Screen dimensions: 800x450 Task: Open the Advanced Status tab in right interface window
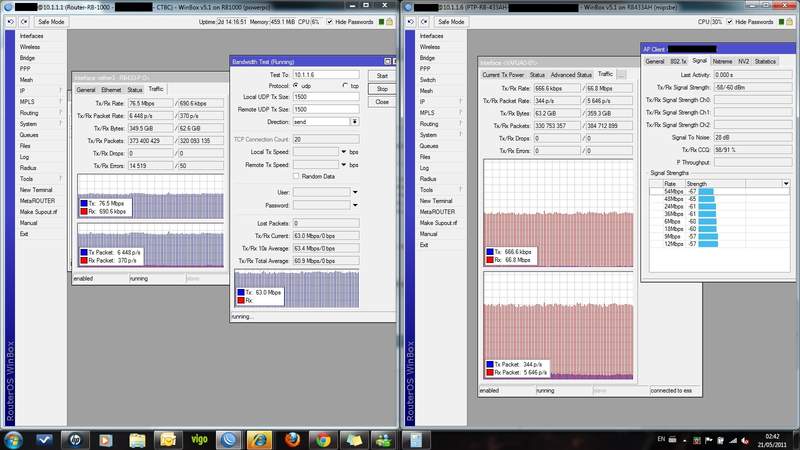point(571,74)
